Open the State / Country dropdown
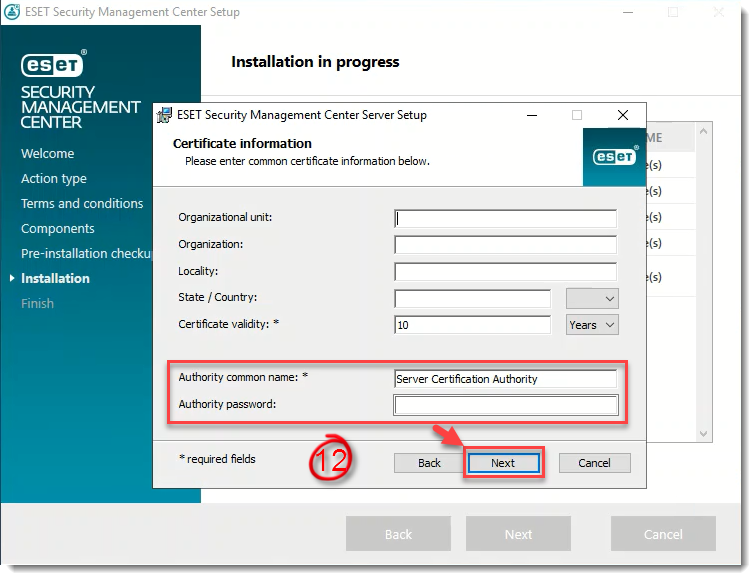 pos(592,298)
